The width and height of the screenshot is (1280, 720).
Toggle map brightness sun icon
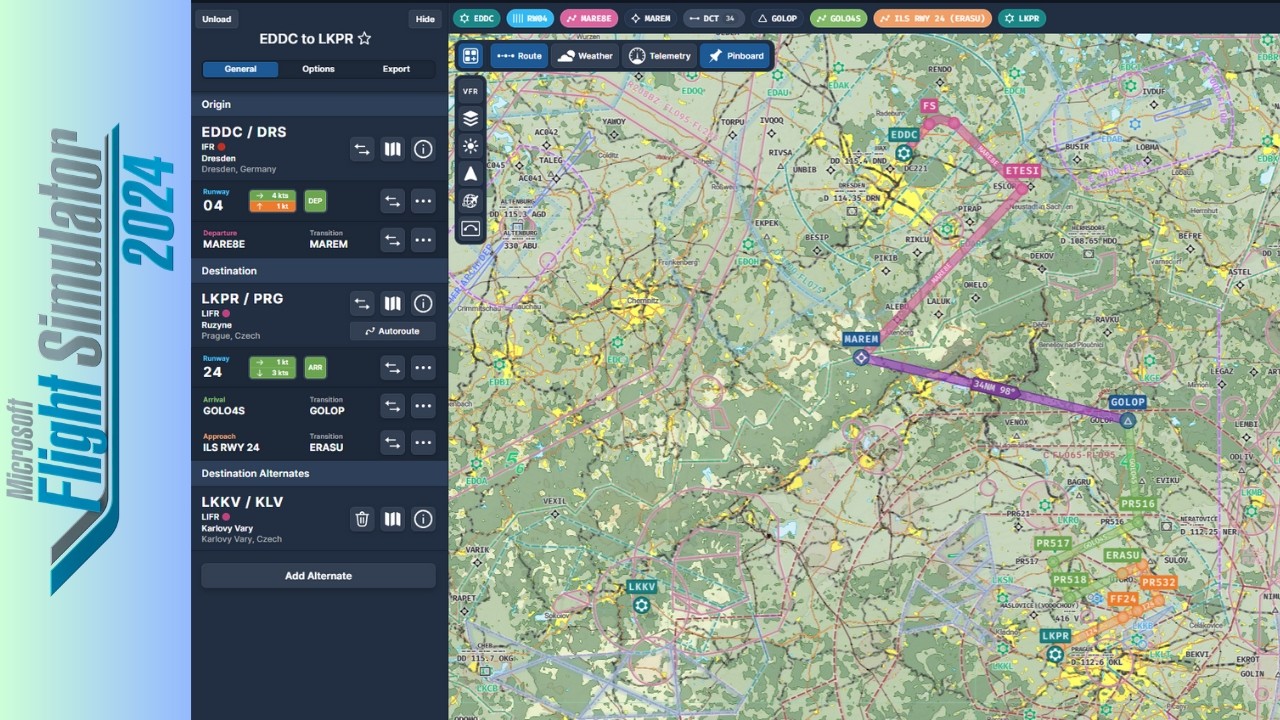470,146
